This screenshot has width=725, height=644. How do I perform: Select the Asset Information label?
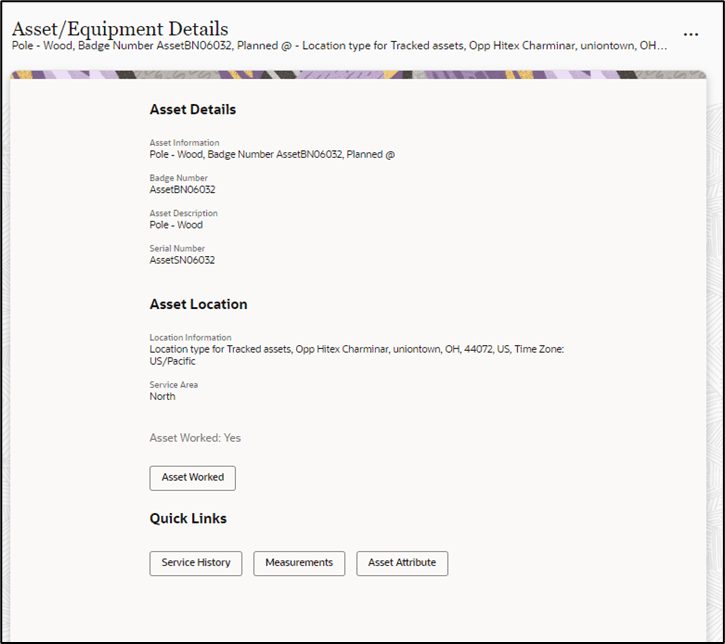point(184,142)
